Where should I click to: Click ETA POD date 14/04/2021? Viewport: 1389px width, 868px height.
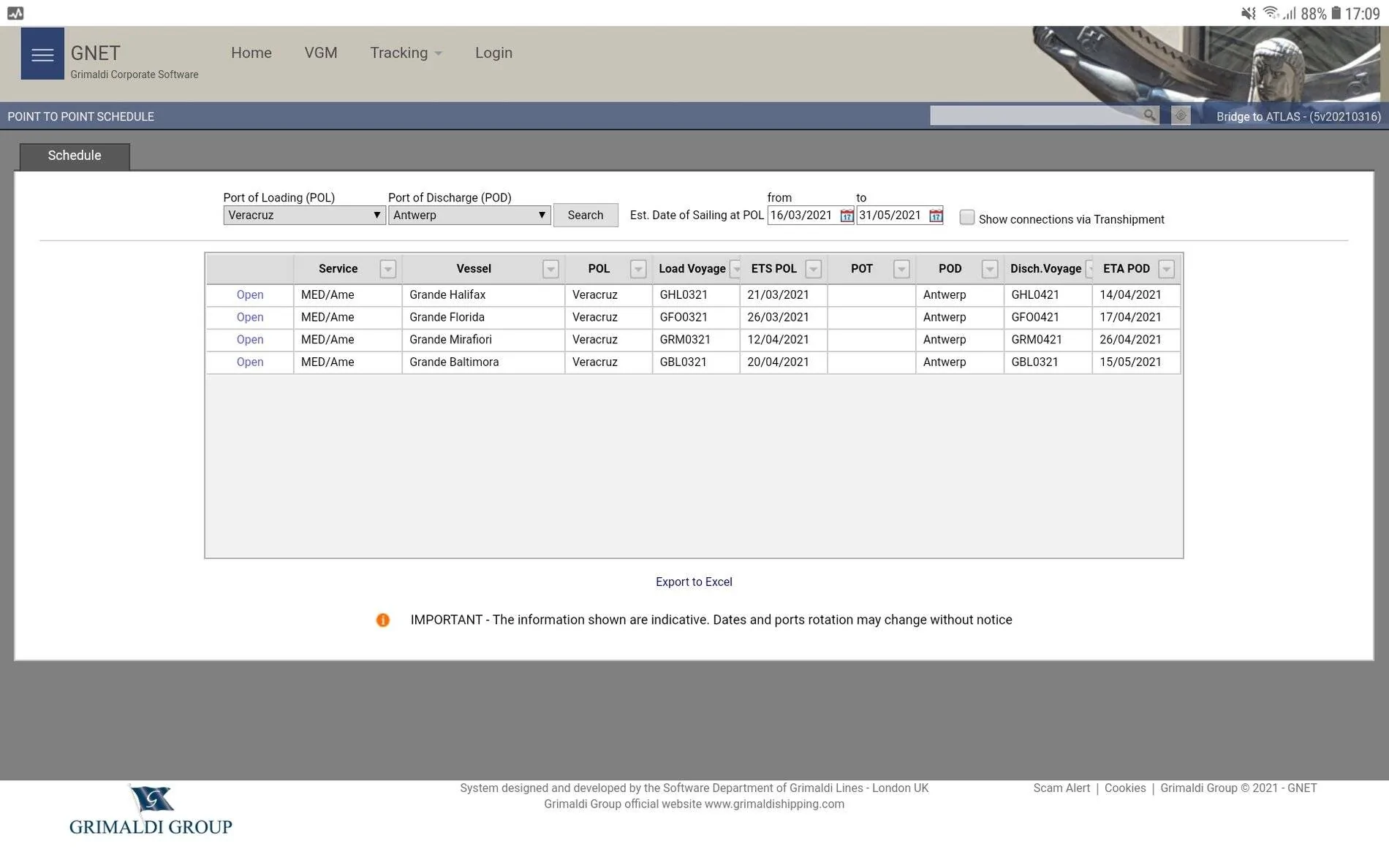[x=1136, y=295]
